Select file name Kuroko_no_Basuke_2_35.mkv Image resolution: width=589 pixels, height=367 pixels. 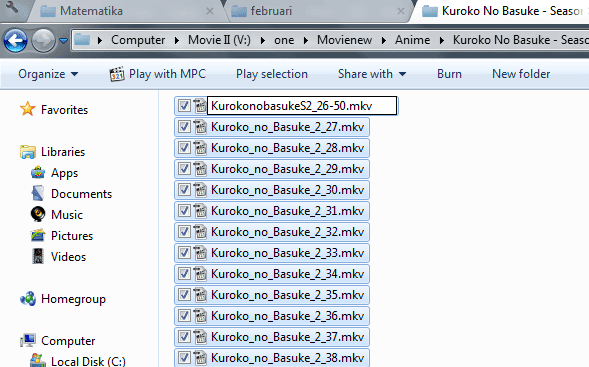(287, 295)
